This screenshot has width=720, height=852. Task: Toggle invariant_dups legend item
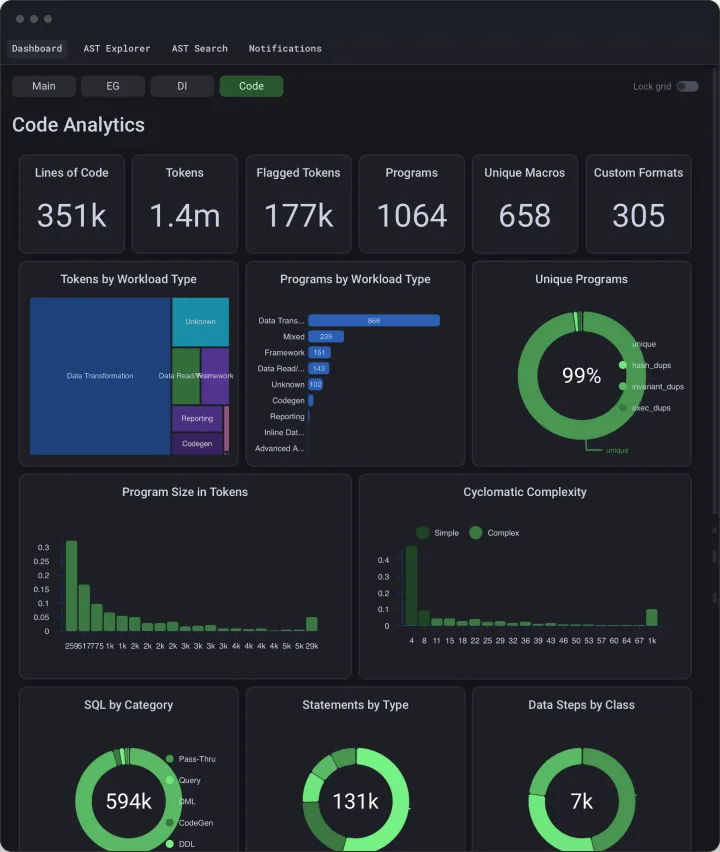coord(652,386)
